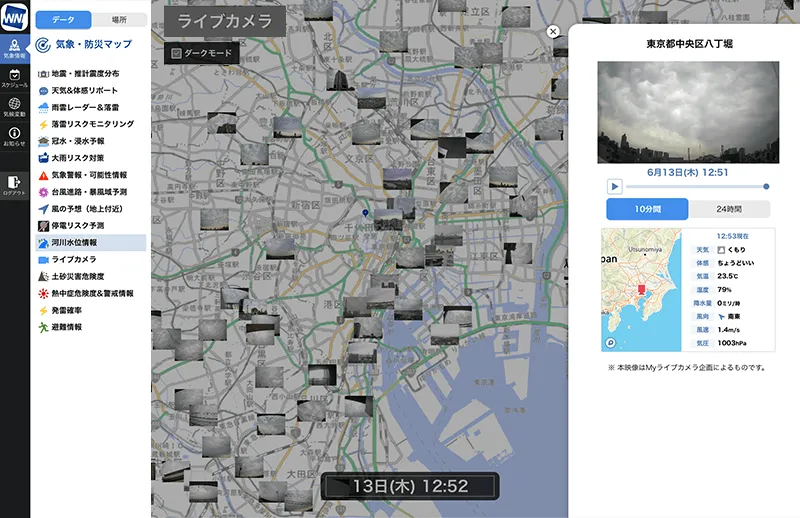
Task: Select 台風進路・暴風域予測 from the list
Action: [89, 191]
